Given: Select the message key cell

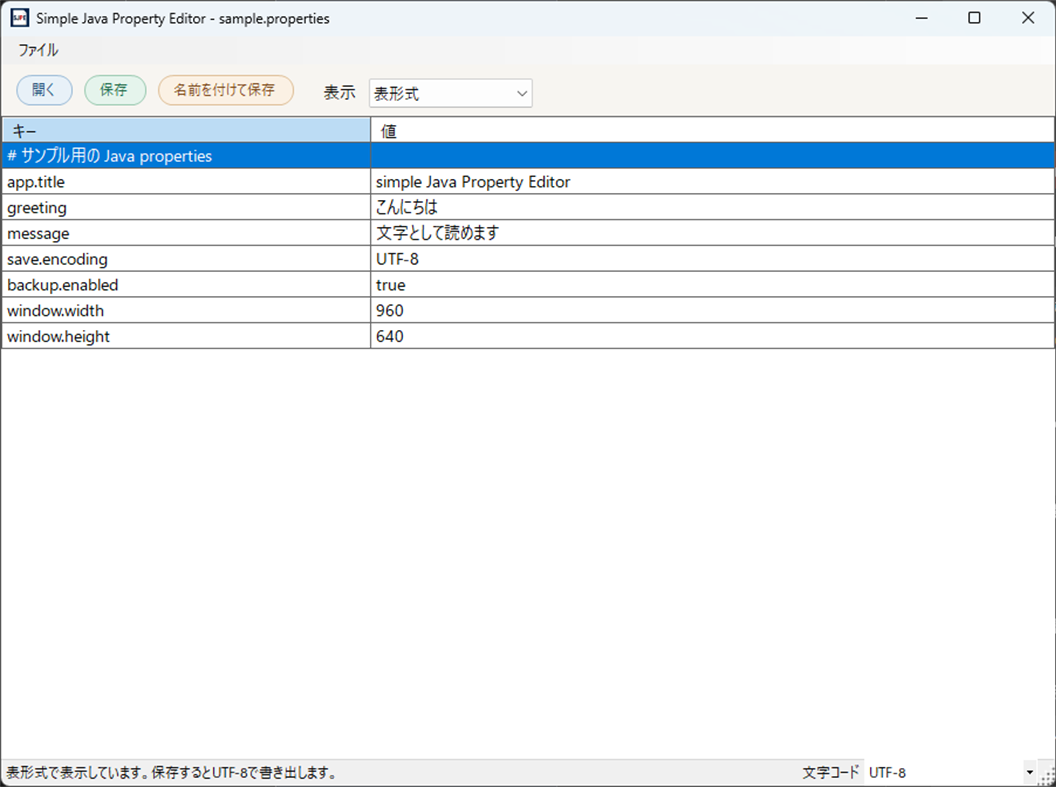Looking at the screenshot, I should (x=186, y=233).
